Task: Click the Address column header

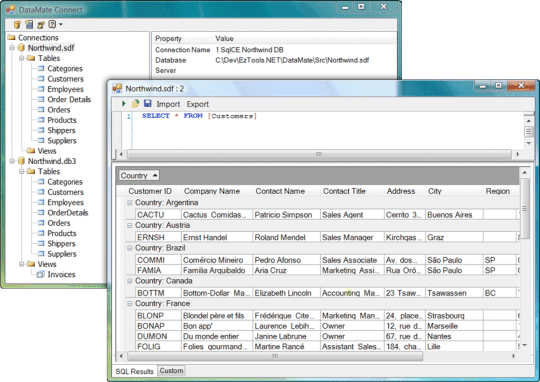Action: 401,191
